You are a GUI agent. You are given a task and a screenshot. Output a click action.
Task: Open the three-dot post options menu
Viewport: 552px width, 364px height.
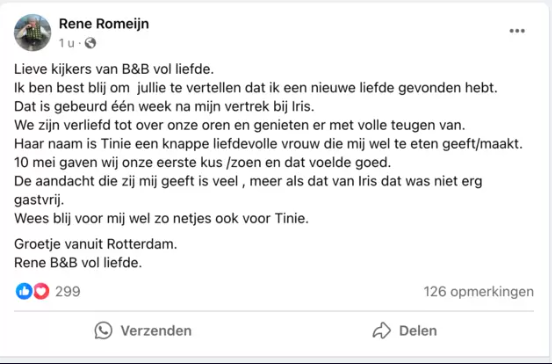[517, 31]
